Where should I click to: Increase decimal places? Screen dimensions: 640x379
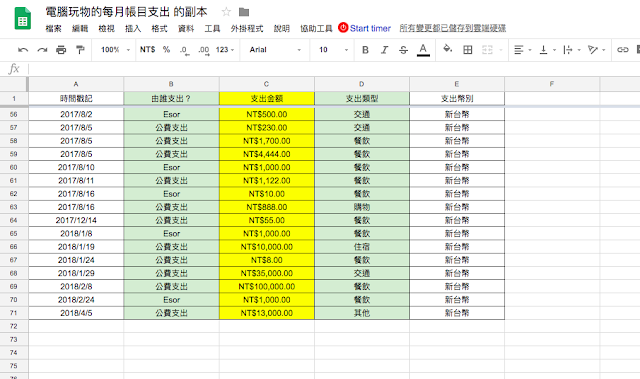point(204,50)
